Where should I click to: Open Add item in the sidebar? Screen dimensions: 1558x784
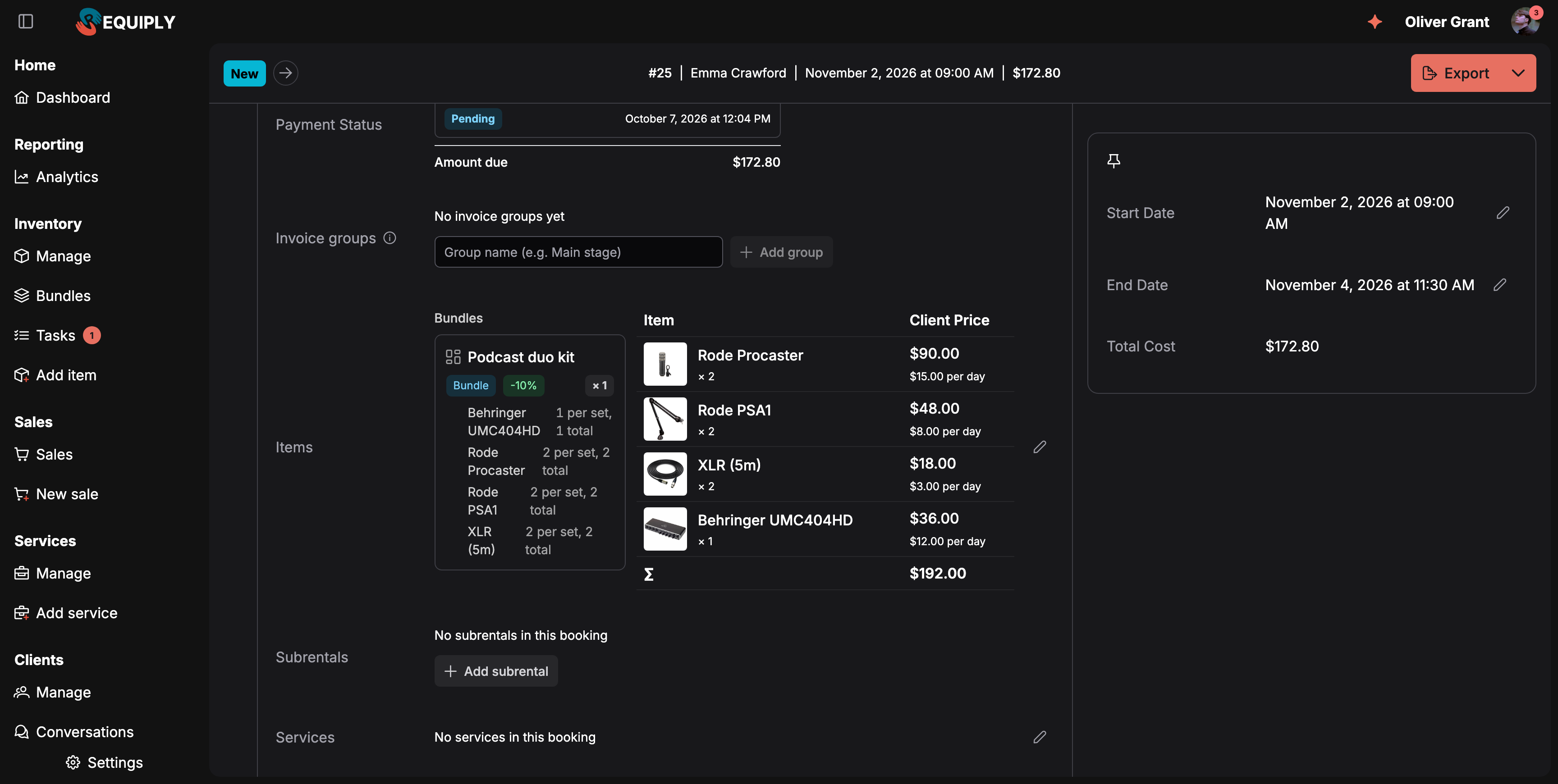click(x=55, y=375)
